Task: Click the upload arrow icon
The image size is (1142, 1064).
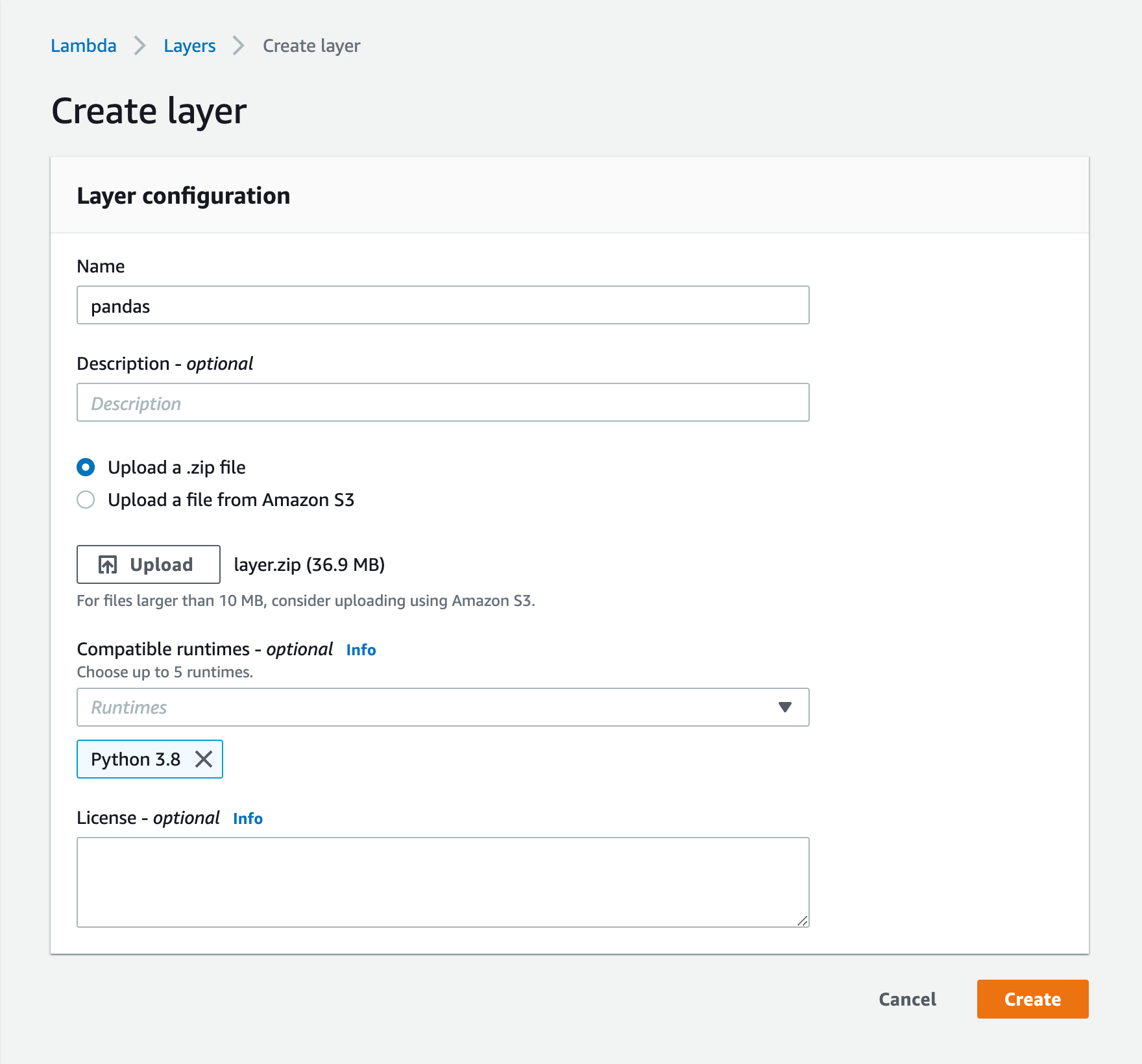Action: point(108,564)
